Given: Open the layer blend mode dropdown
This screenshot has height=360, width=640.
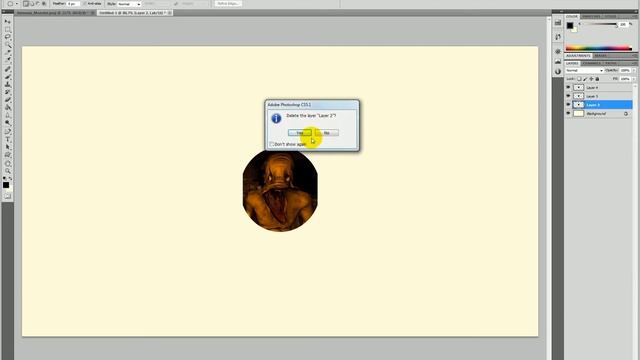Looking at the screenshot, I should click(585, 71).
